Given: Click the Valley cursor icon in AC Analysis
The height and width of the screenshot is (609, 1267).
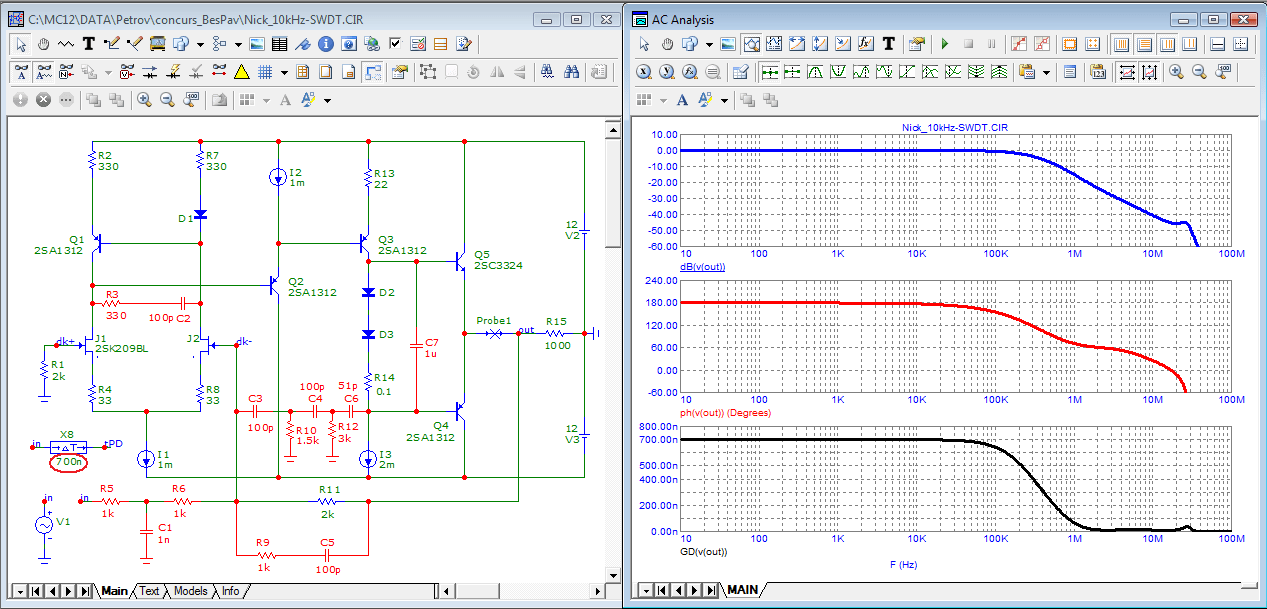Looking at the screenshot, I should click(838, 72).
